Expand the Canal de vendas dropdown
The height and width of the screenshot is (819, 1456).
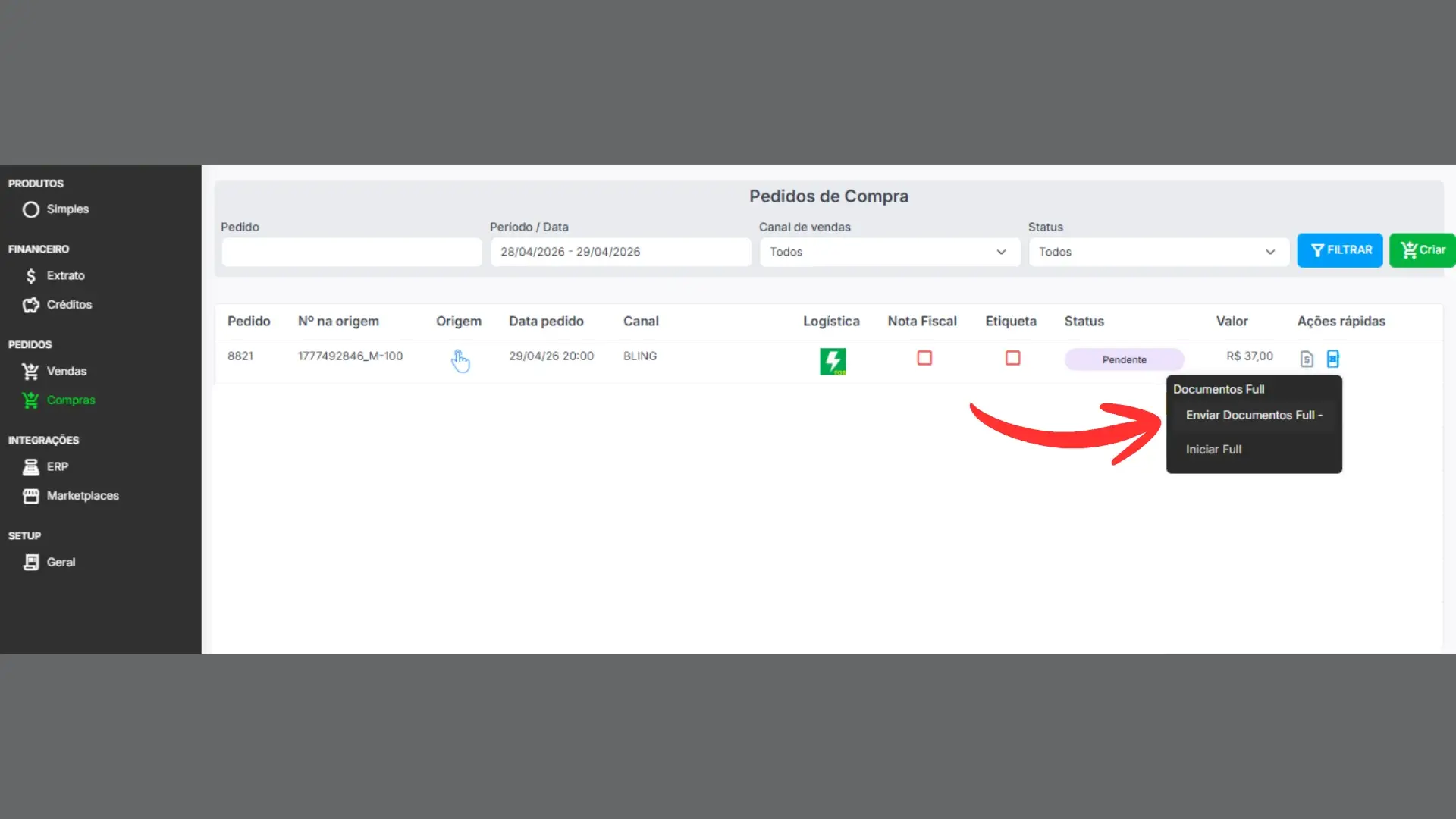coord(890,252)
